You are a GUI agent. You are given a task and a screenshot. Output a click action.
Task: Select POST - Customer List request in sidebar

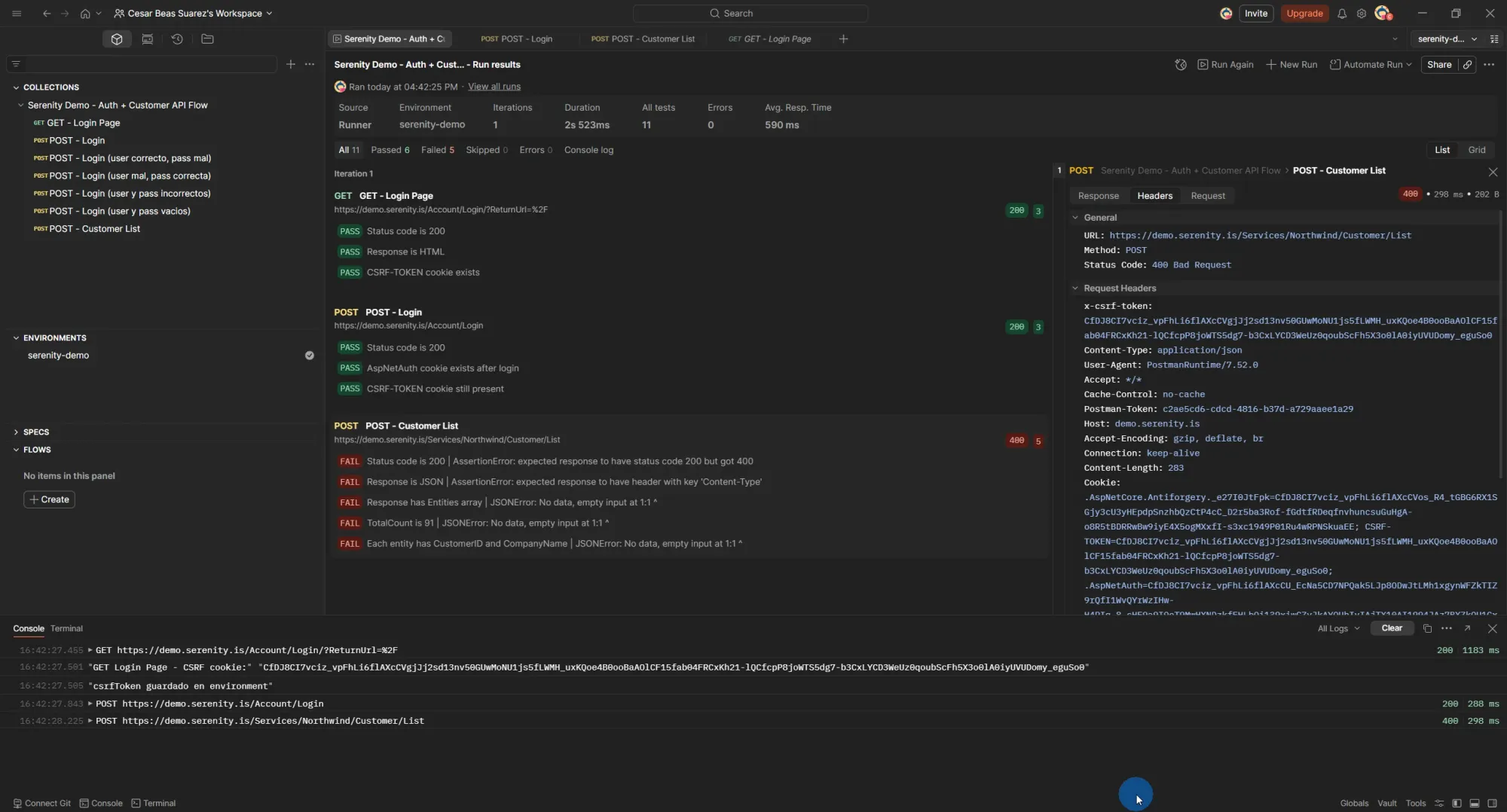[93, 229]
